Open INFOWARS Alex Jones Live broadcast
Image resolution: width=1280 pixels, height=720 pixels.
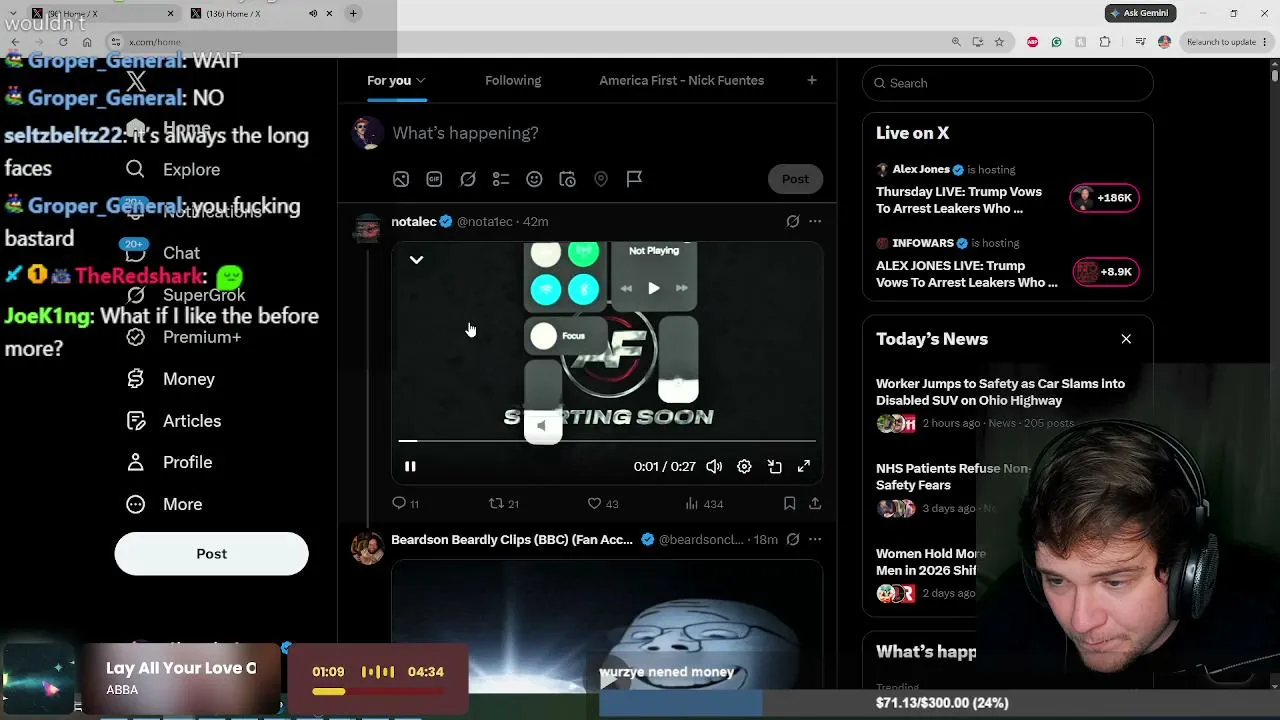tap(966, 274)
